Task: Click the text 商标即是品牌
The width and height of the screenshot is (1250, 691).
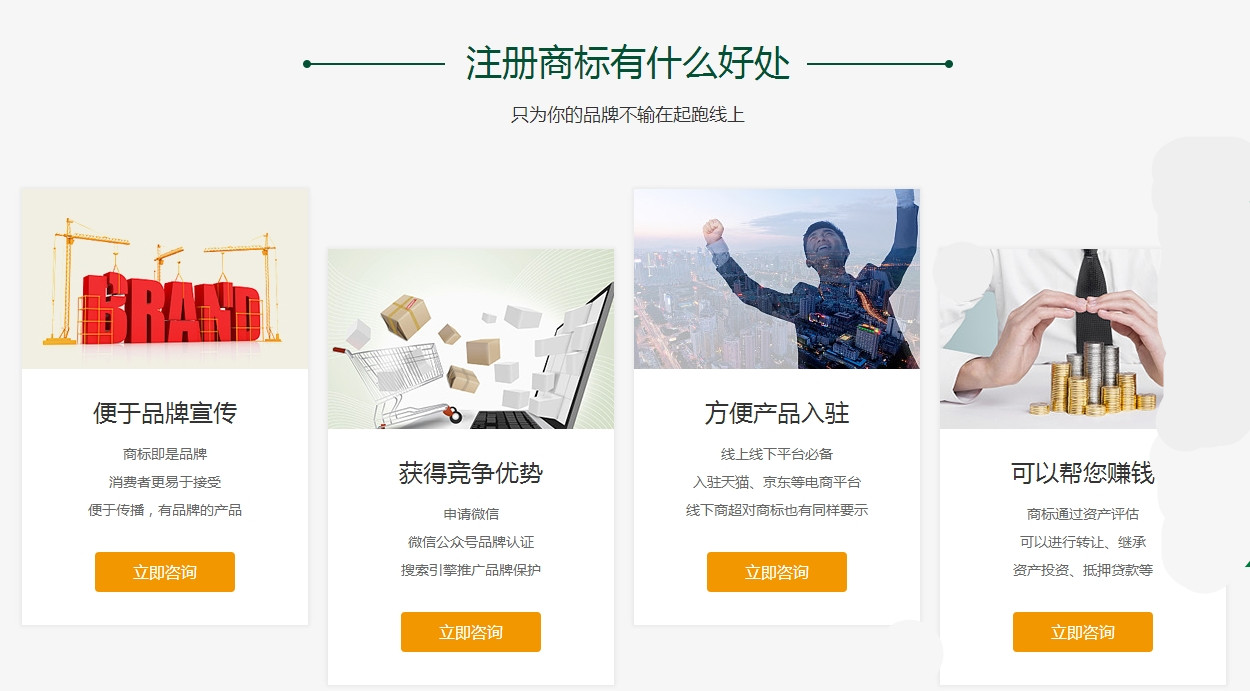Action: 165,454
